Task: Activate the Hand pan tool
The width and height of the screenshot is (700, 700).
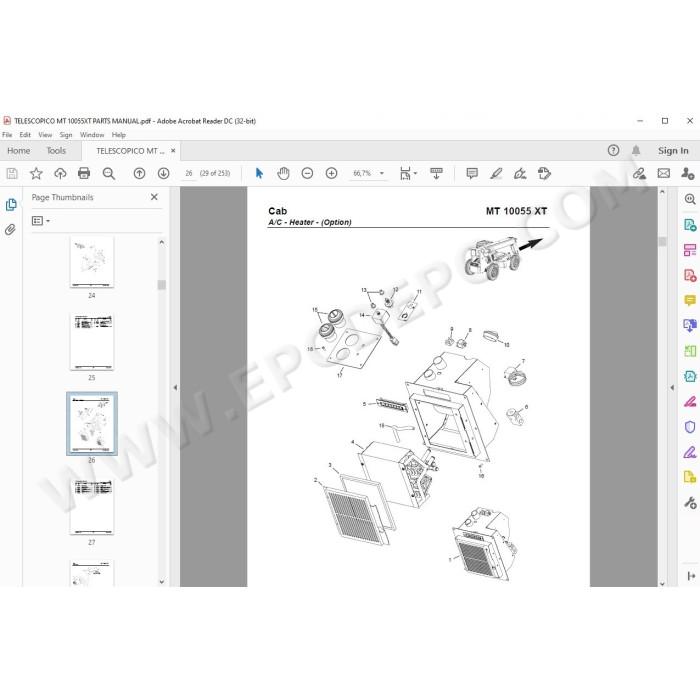Action: (283, 173)
